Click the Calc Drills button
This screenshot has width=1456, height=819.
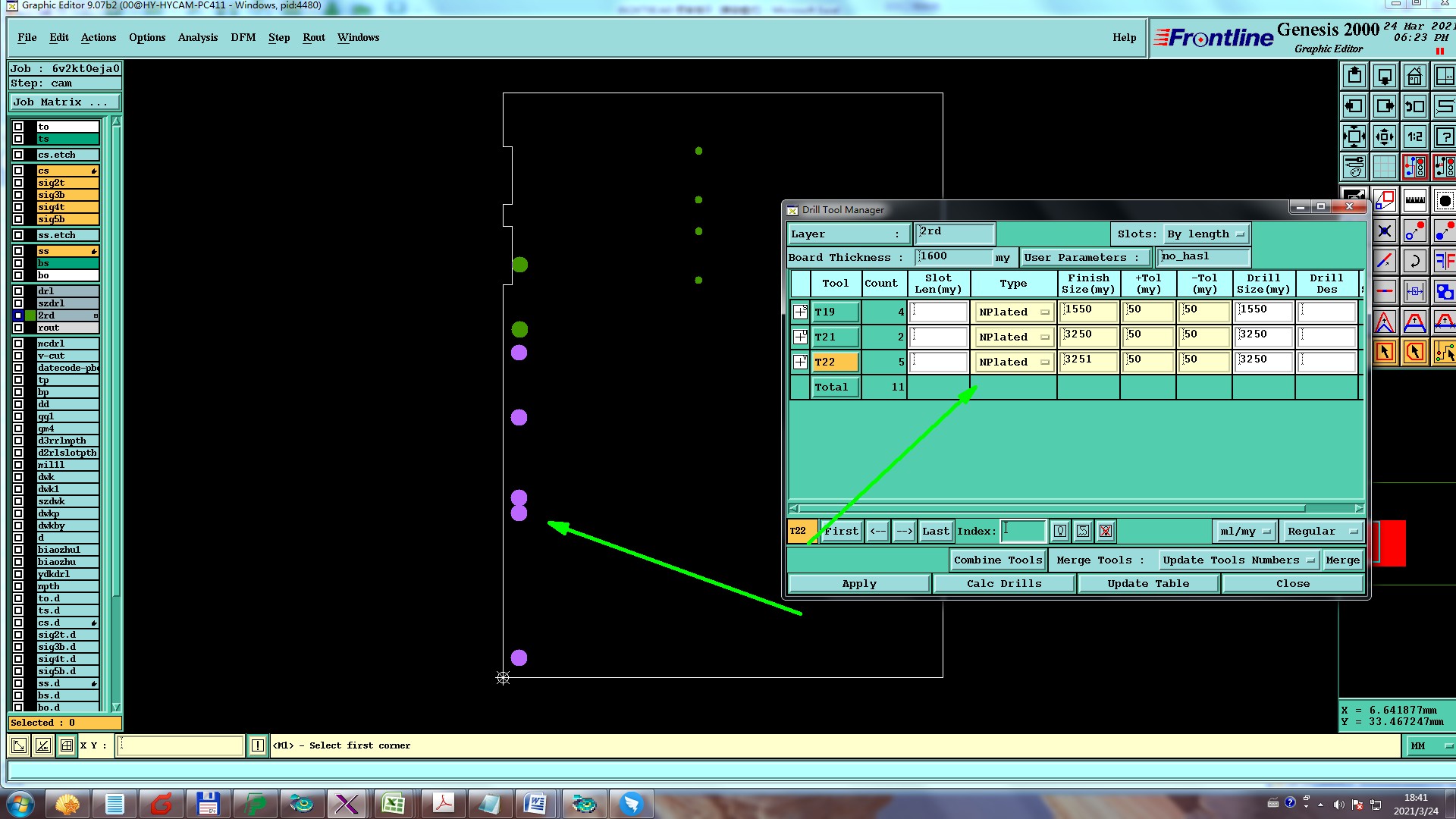pyautogui.click(x=1003, y=583)
